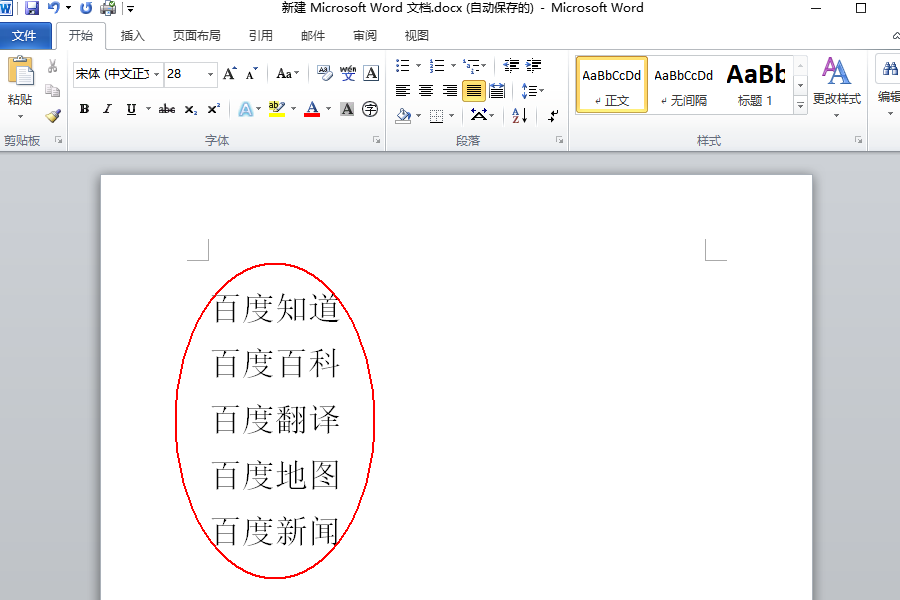The image size is (900, 600).
Task: Toggle italic formatting
Action: (107, 109)
